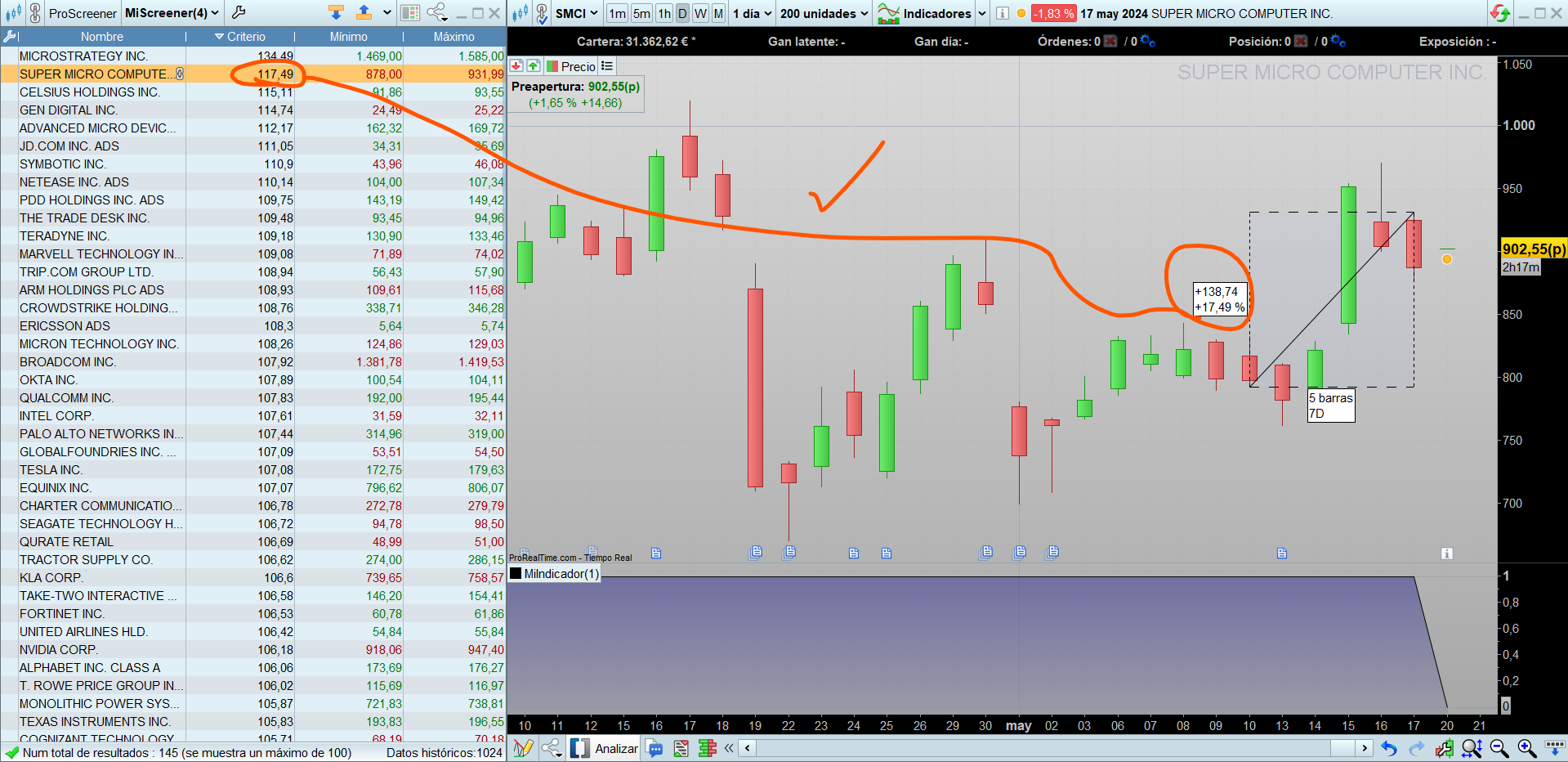The width and height of the screenshot is (1568, 762).
Task: Open the SMCI ticker dropdown
Action: [577, 13]
